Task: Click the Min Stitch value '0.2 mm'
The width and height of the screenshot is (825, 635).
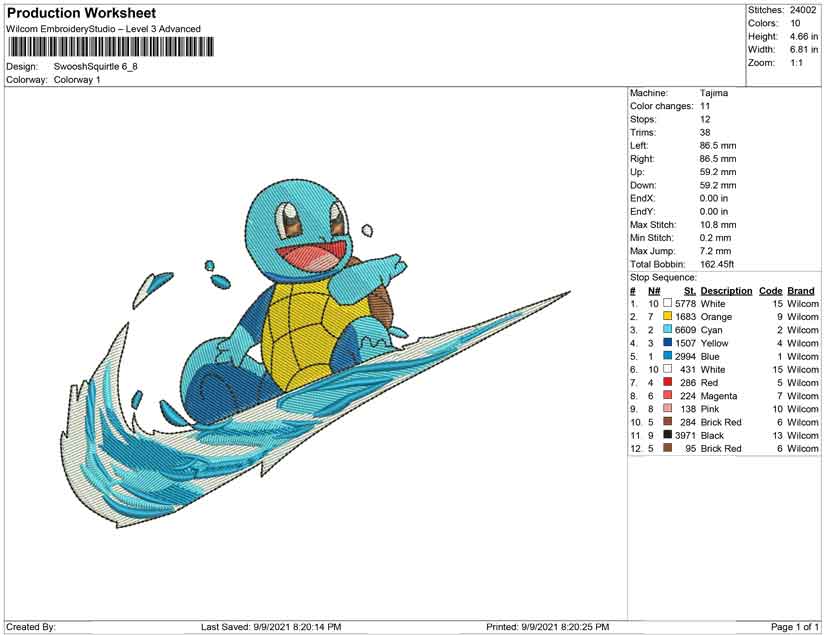Action: coord(716,238)
